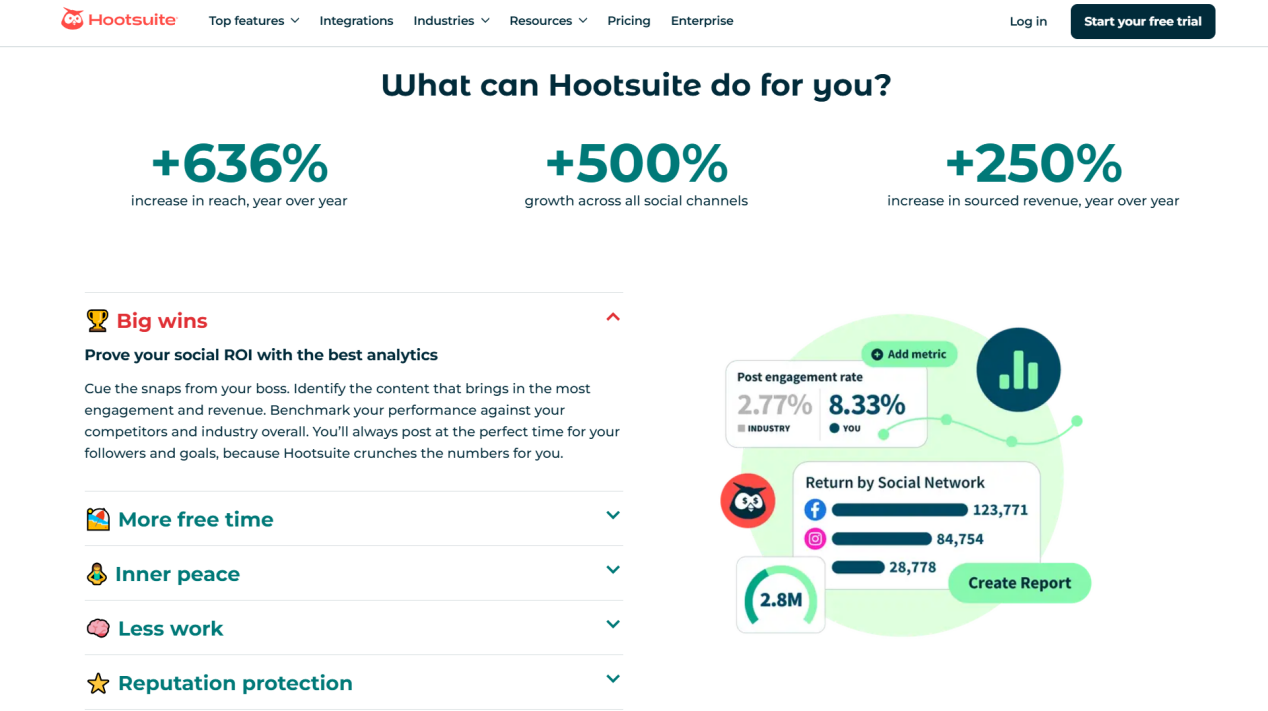The height and width of the screenshot is (711, 1268).
Task: Open the Industries dropdown menu
Action: coord(451,21)
